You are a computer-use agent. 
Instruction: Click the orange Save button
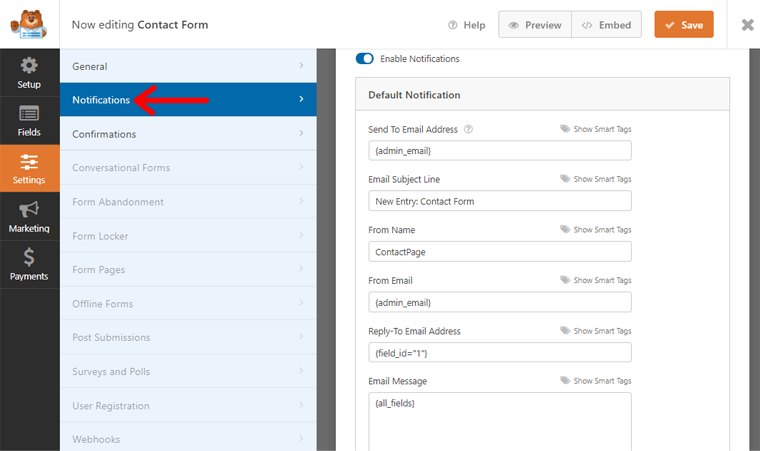click(x=684, y=25)
